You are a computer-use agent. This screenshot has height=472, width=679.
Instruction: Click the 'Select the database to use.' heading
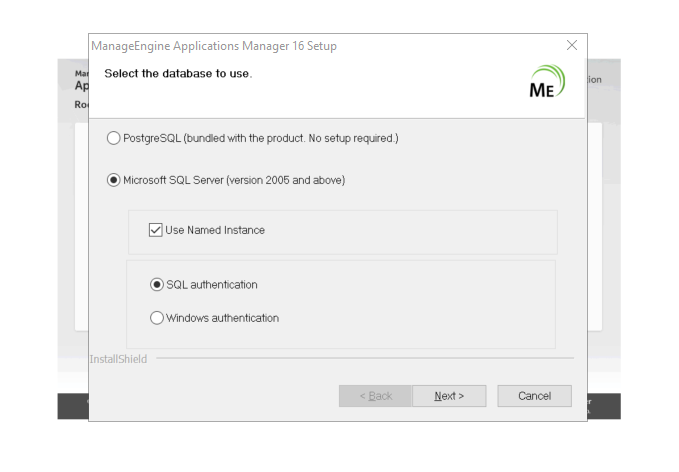178,74
